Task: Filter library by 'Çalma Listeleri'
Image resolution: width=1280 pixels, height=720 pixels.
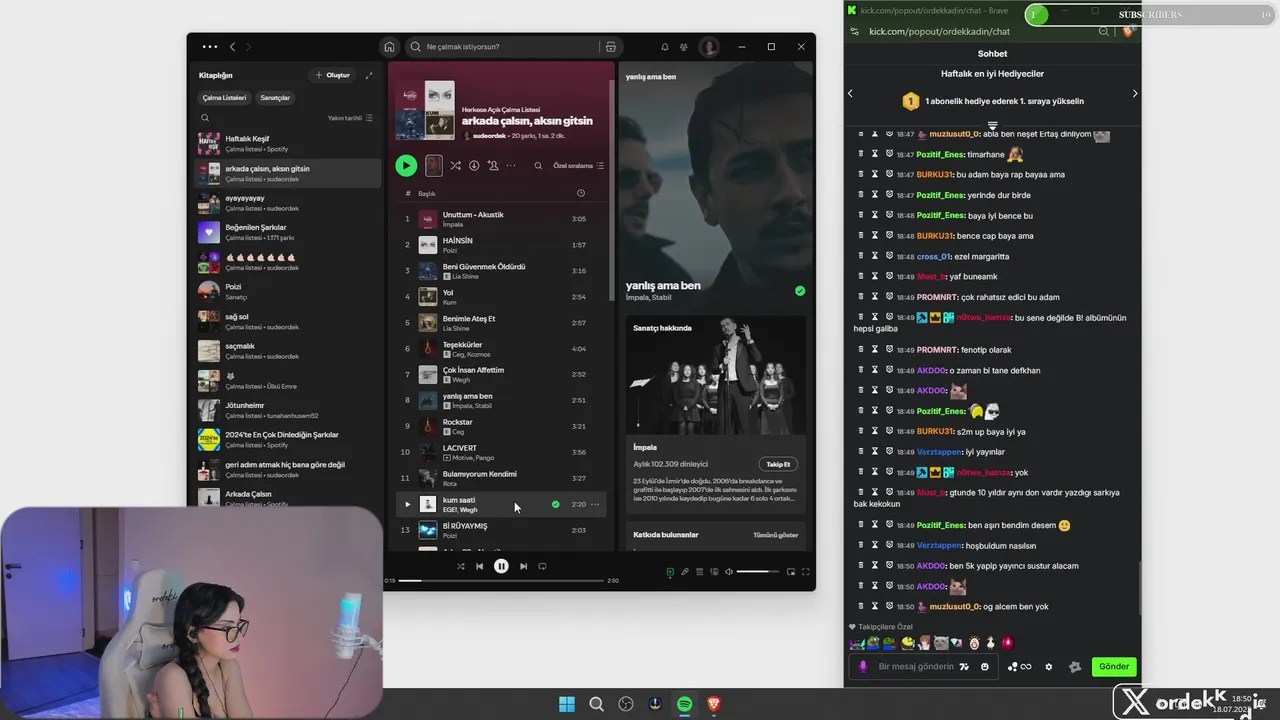Action: pyautogui.click(x=224, y=98)
